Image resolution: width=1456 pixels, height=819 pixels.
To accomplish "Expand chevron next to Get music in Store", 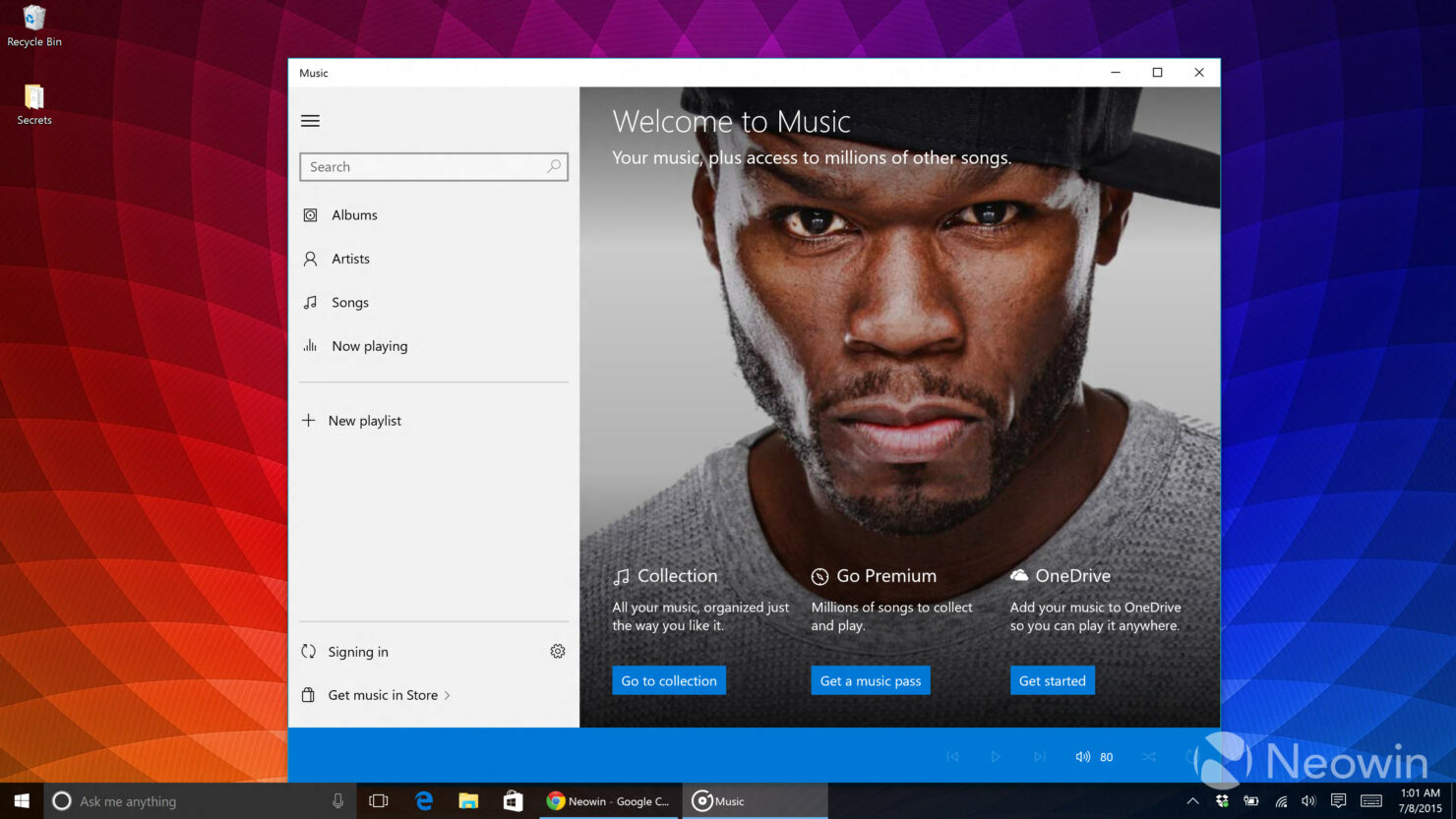I will pos(448,695).
